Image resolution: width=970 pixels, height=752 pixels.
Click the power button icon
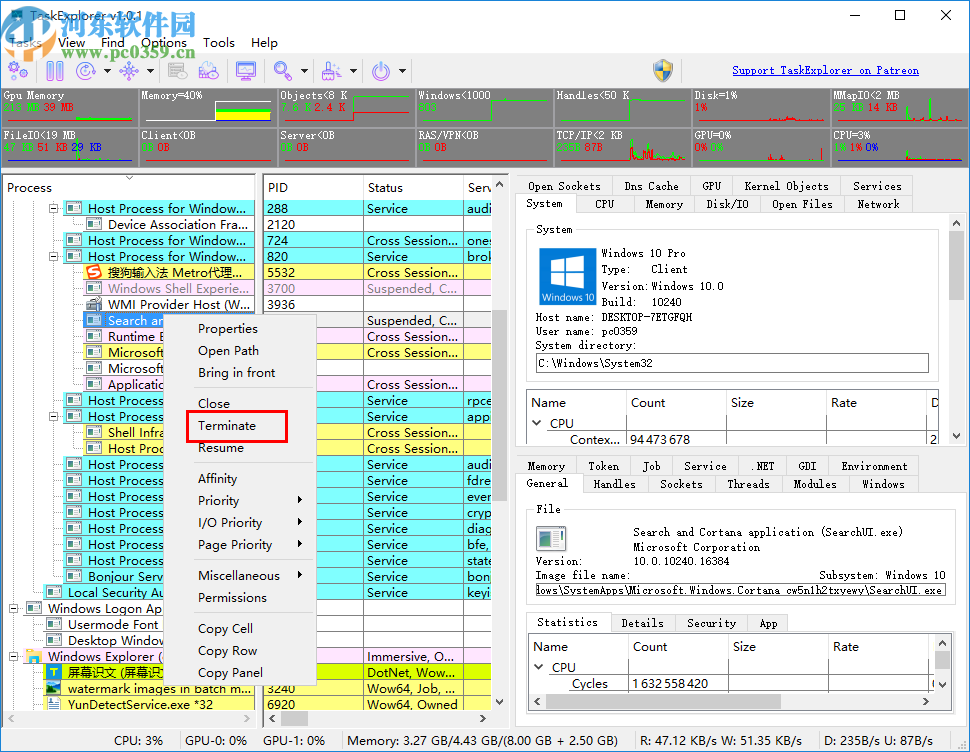381,71
